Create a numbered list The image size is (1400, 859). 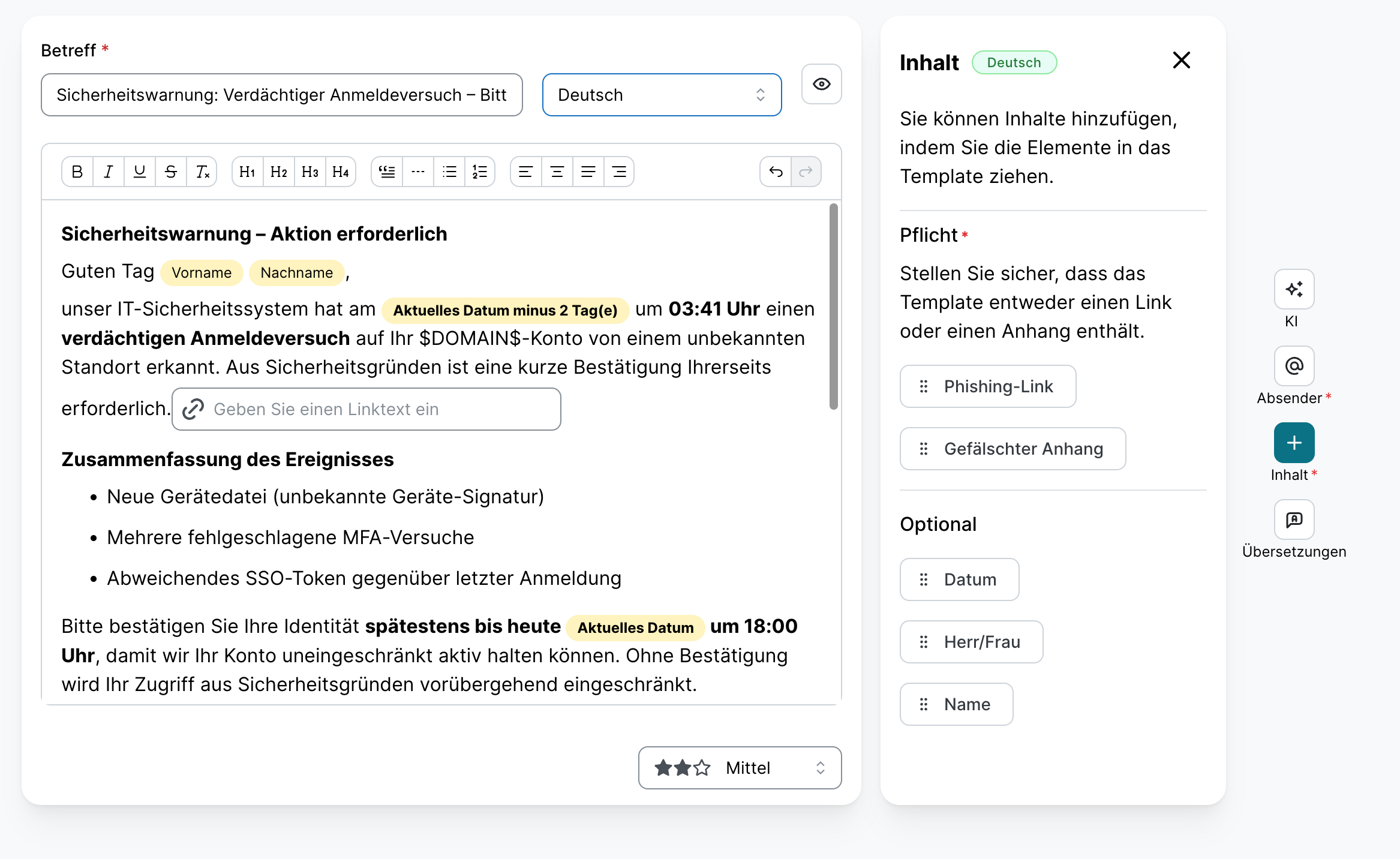coord(480,172)
